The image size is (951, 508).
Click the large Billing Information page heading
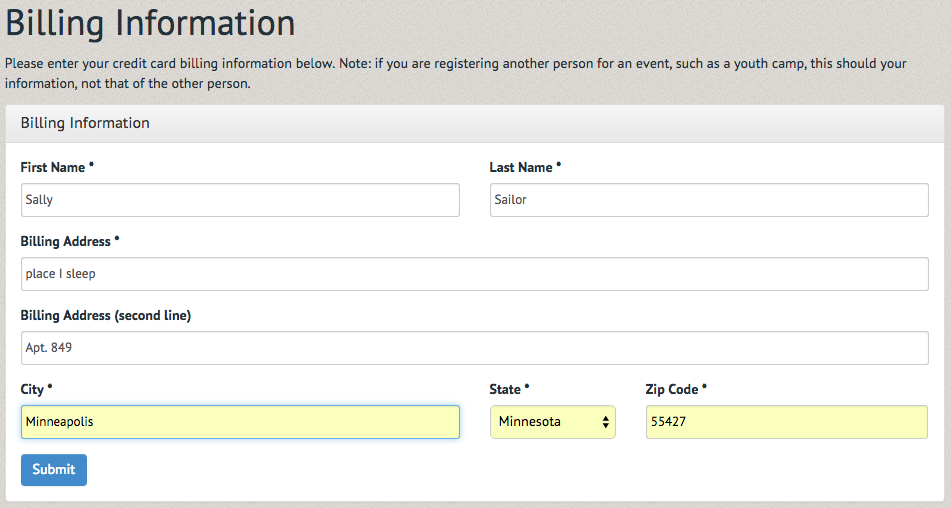[150, 23]
